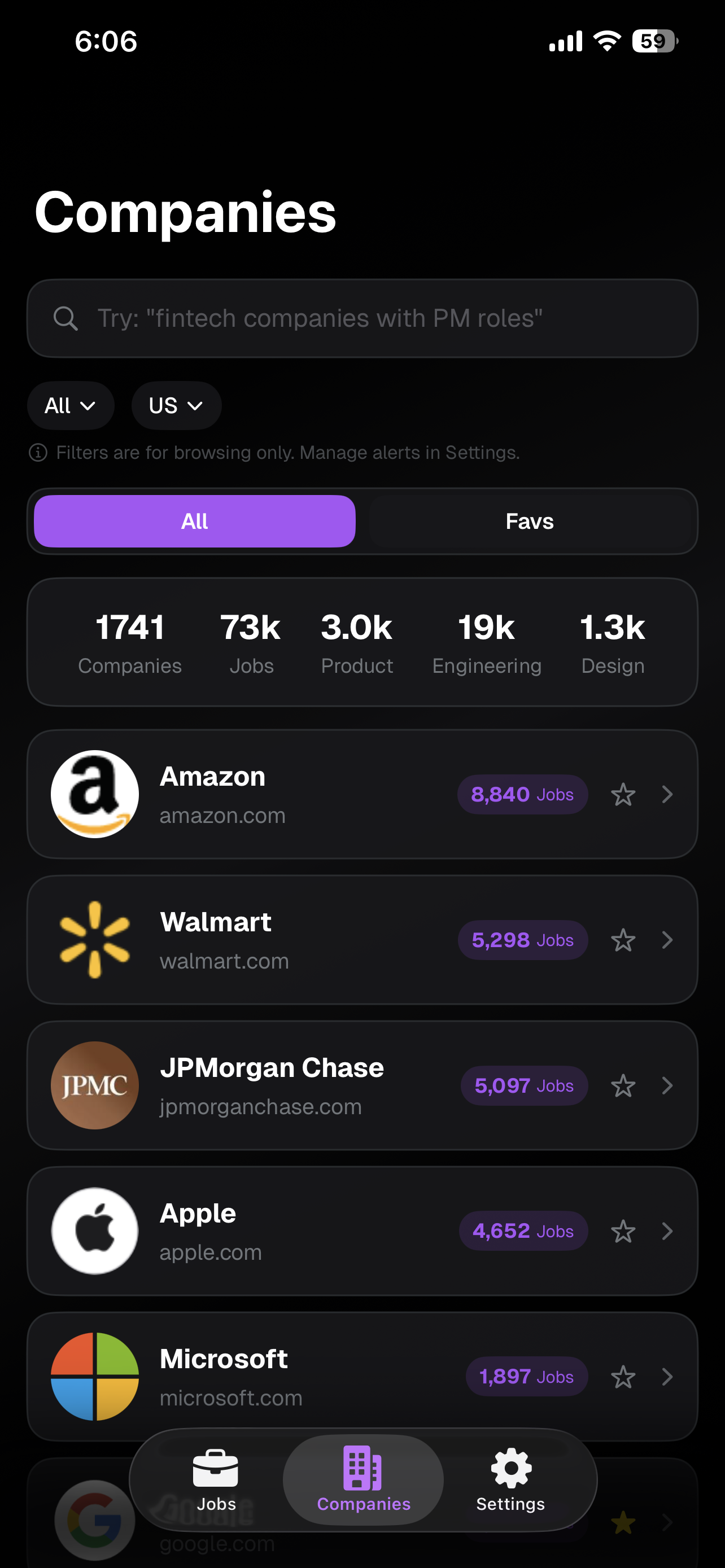Open Jobs via briefcase icon
725x1568 pixels.
216,1469
